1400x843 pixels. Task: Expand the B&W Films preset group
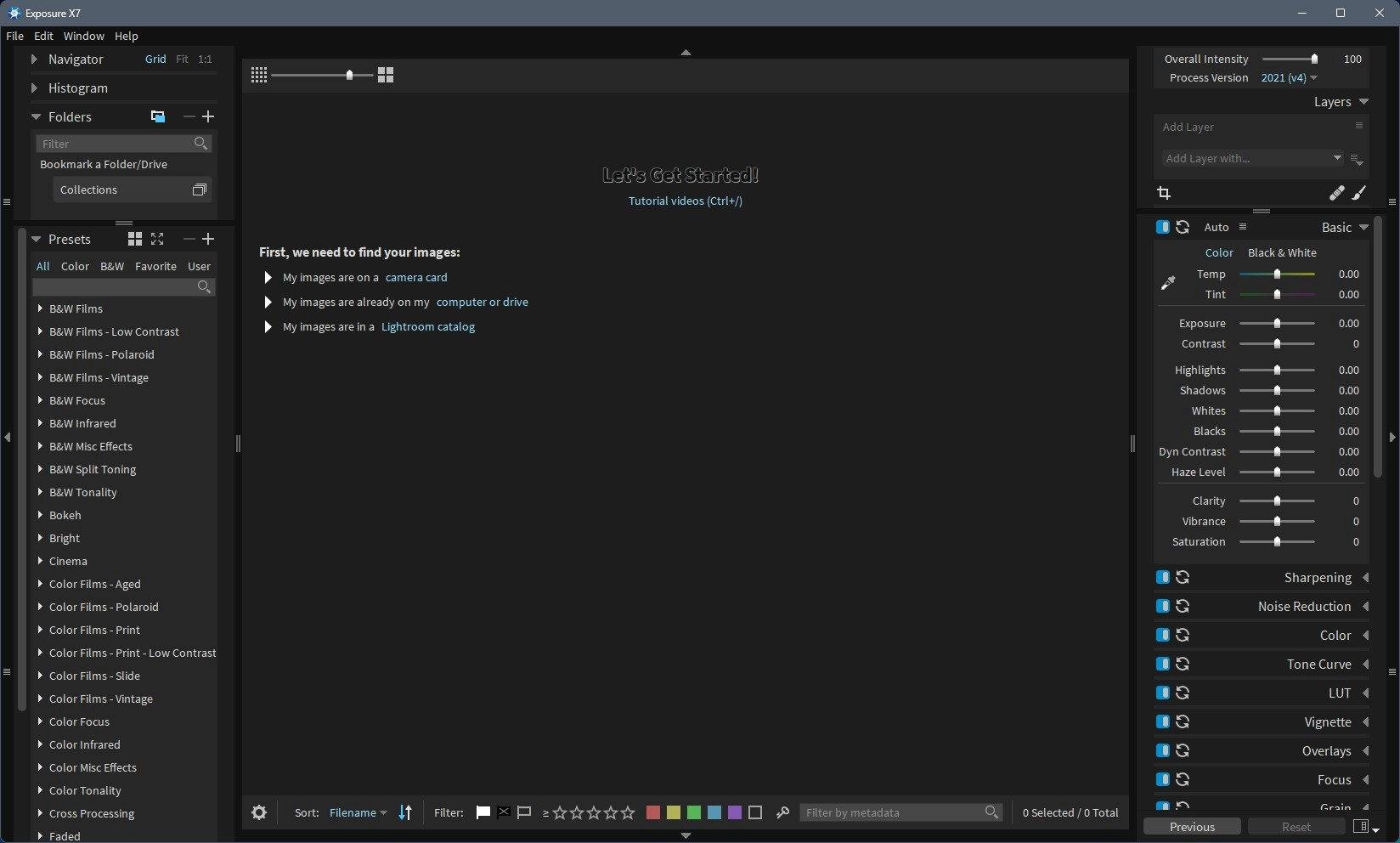[40, 308]
